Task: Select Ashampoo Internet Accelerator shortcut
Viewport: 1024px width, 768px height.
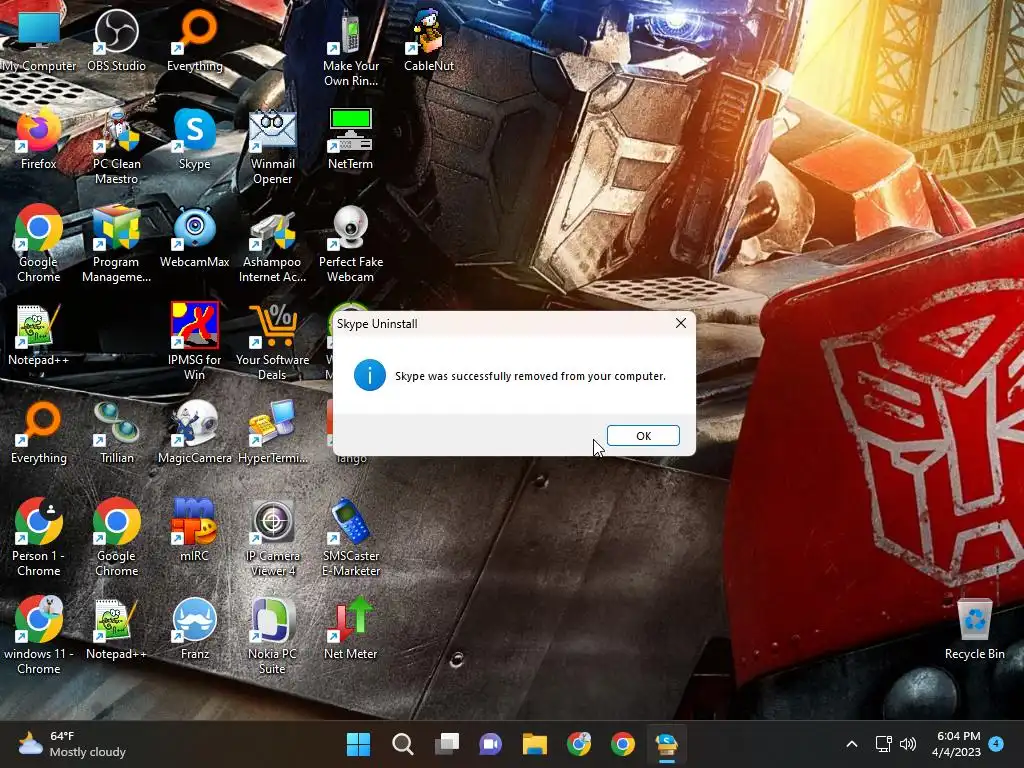Action: [x=272, y=244]
